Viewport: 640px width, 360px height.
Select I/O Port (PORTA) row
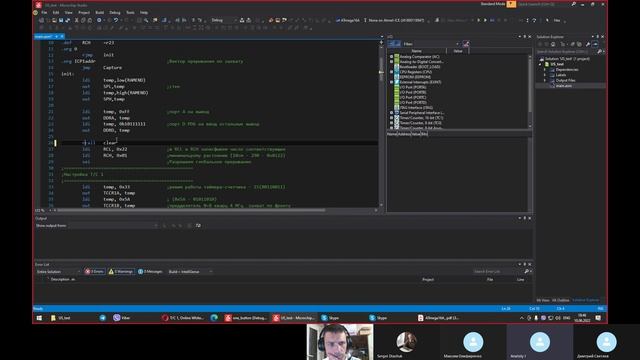point(413,87)
